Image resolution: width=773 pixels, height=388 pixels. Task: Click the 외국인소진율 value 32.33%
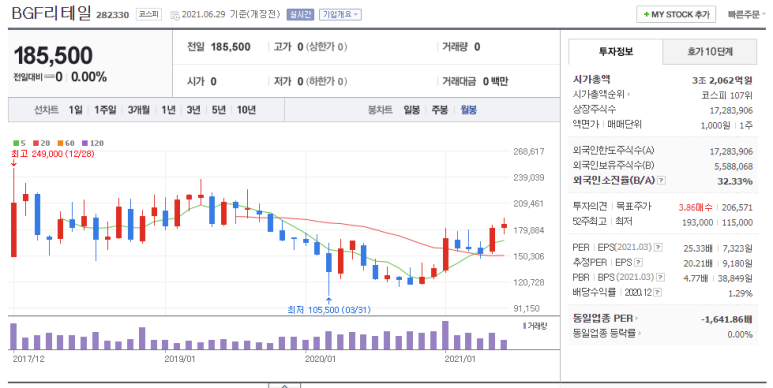click(x=735, y=181)
